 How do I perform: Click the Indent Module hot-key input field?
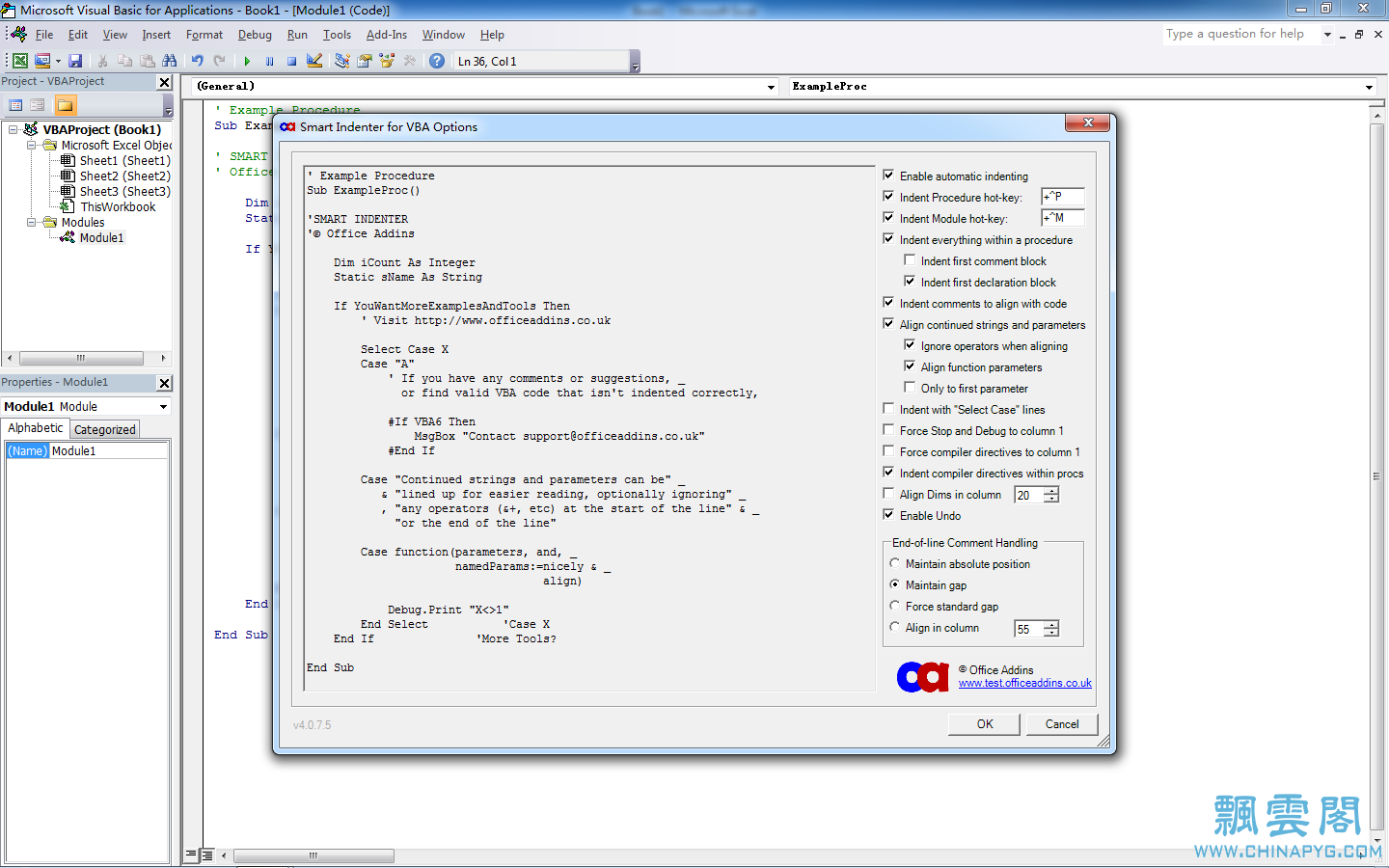tap(1063, 218)
